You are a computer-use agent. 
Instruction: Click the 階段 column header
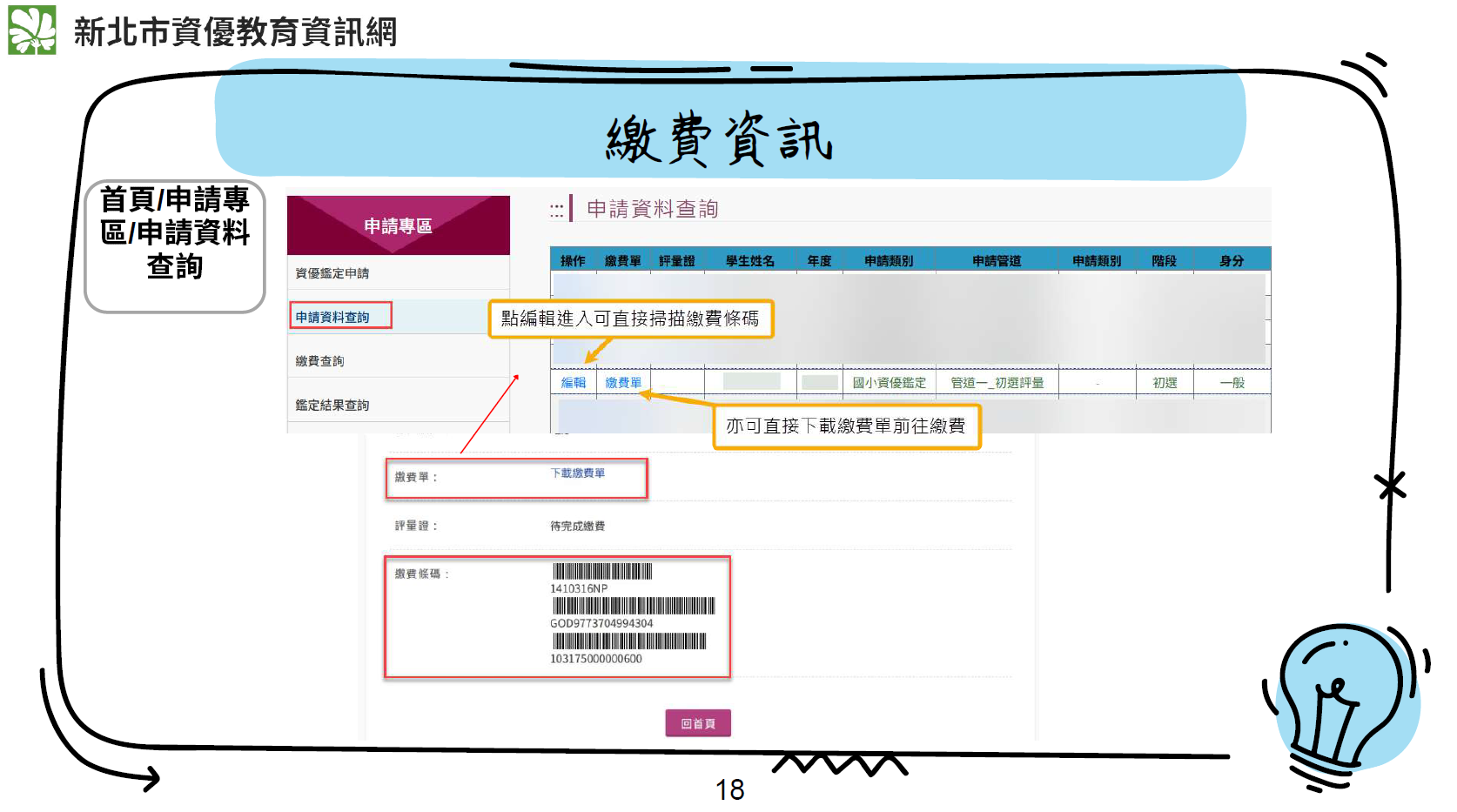point(1164,261)
